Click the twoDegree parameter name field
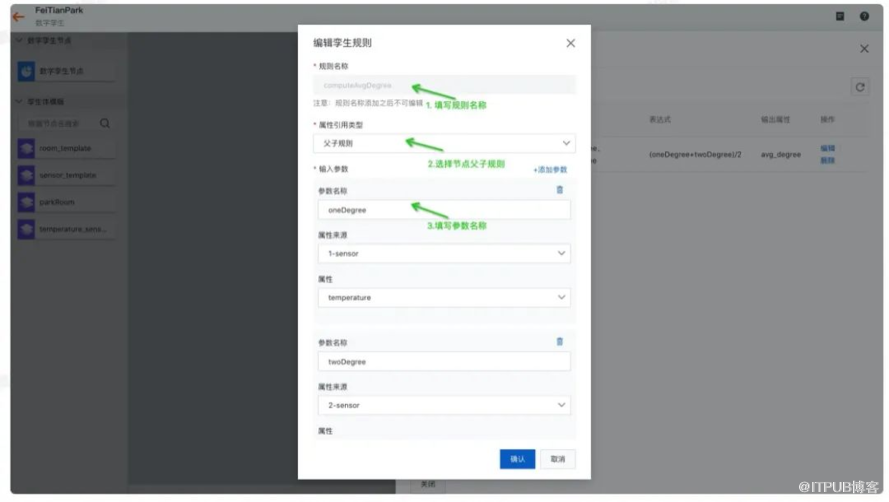The width and height of the screenshot is (889, 502). 444,361
